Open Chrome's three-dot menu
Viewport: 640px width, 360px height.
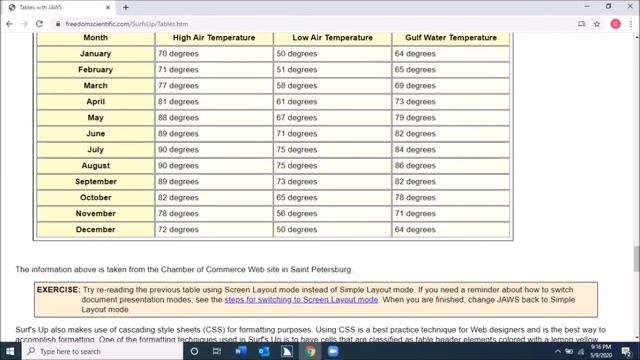(x=631, y=24)
